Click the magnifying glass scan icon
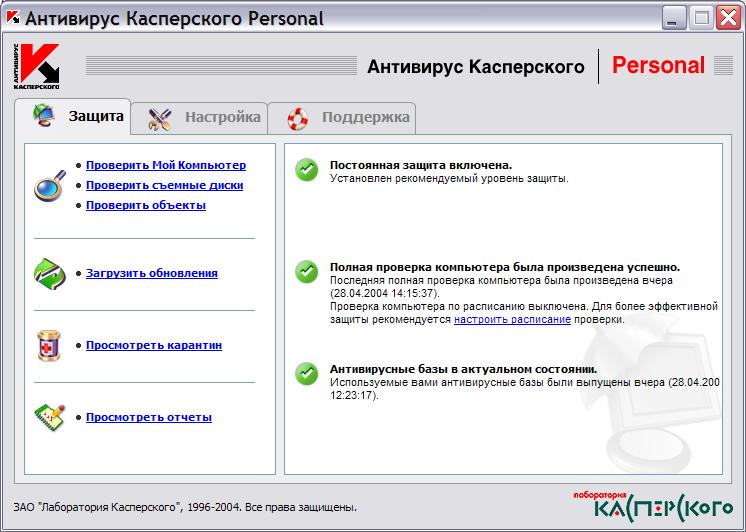Viewport: 746px width, 532px height. tap(50, 185)
